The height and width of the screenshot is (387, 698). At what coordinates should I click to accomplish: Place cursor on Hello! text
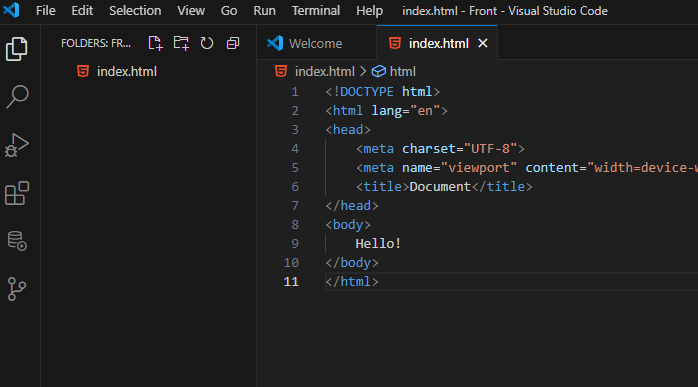click(x=378, y=244)
